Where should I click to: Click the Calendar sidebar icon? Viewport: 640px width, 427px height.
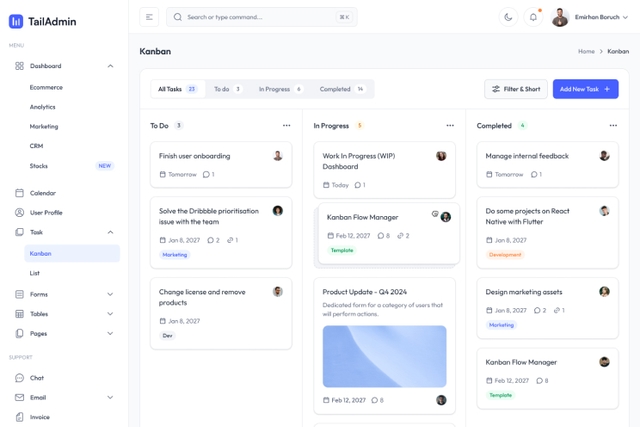click(19, 193)
